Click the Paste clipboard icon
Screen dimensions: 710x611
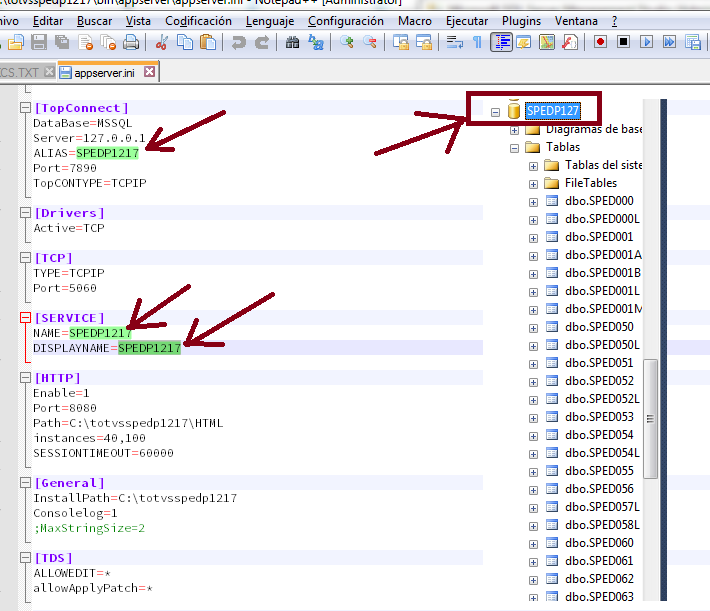208,43
